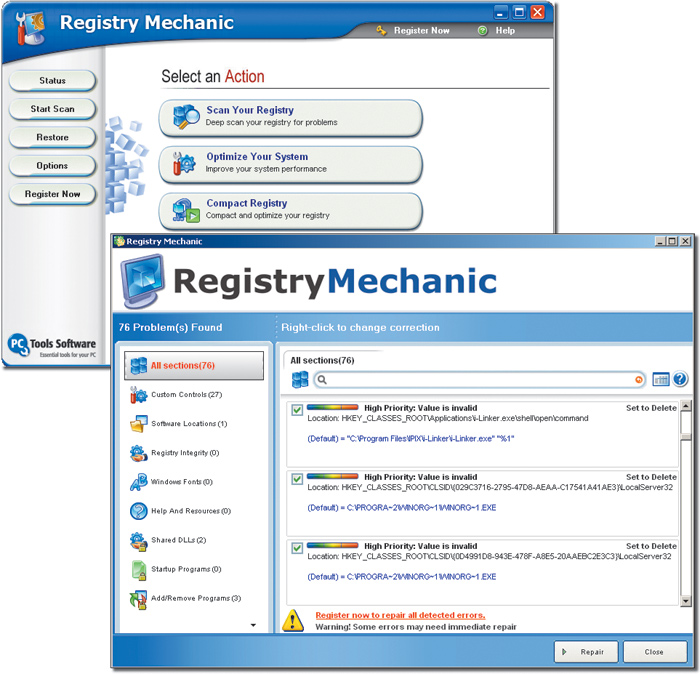
Task: Click inside the search input field
Action: pos(480,380)
